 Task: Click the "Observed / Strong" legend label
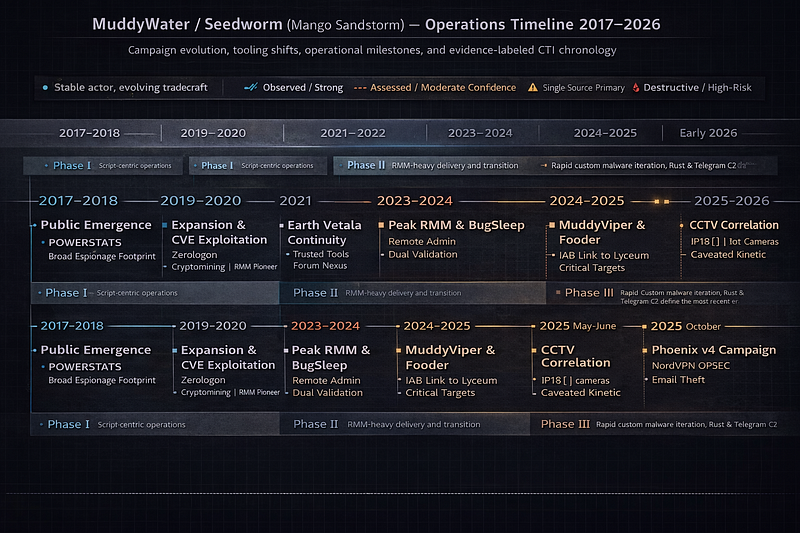[x=303, y=88]
